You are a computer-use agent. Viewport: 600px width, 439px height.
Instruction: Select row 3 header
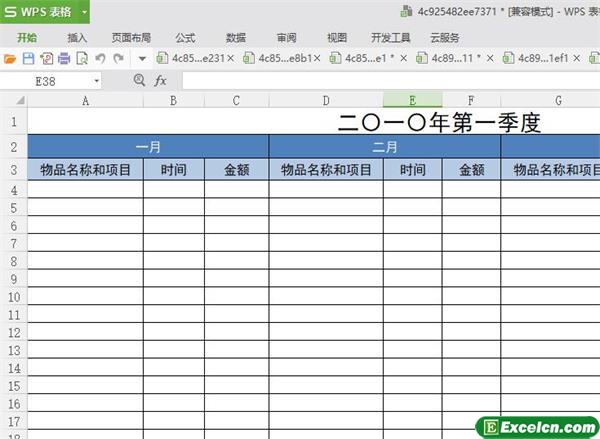tap(14, 169)
